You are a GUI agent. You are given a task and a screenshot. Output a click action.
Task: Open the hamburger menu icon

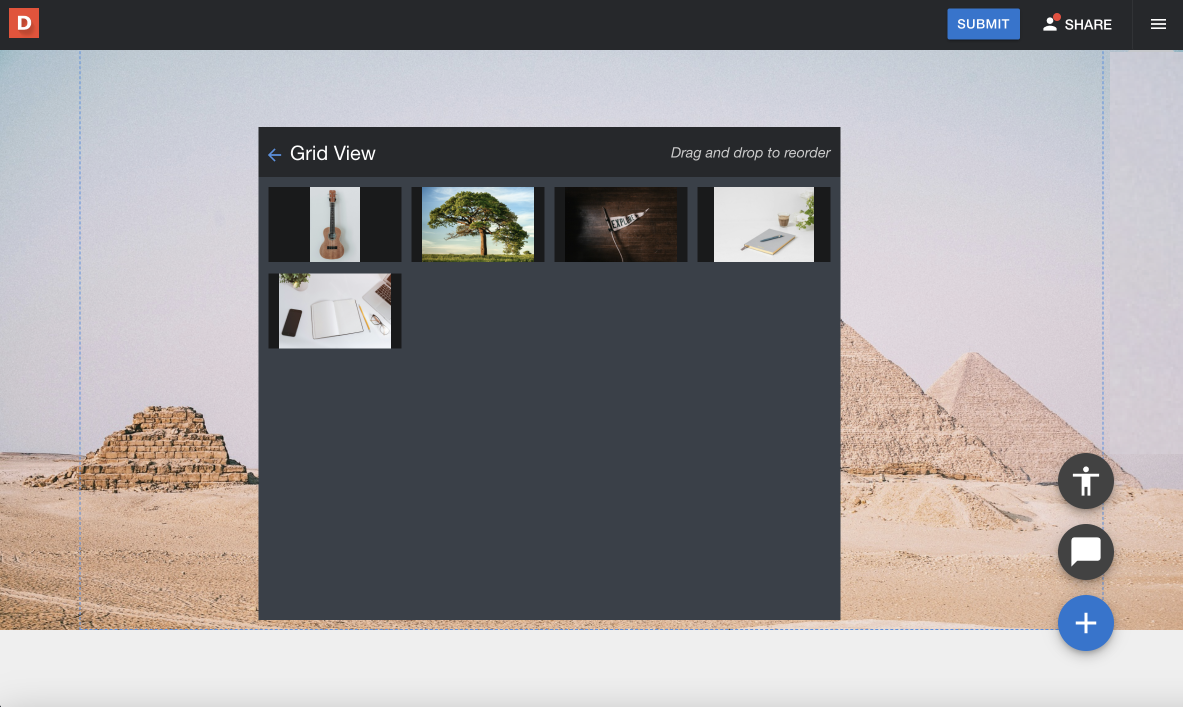tap(1158, 24)
